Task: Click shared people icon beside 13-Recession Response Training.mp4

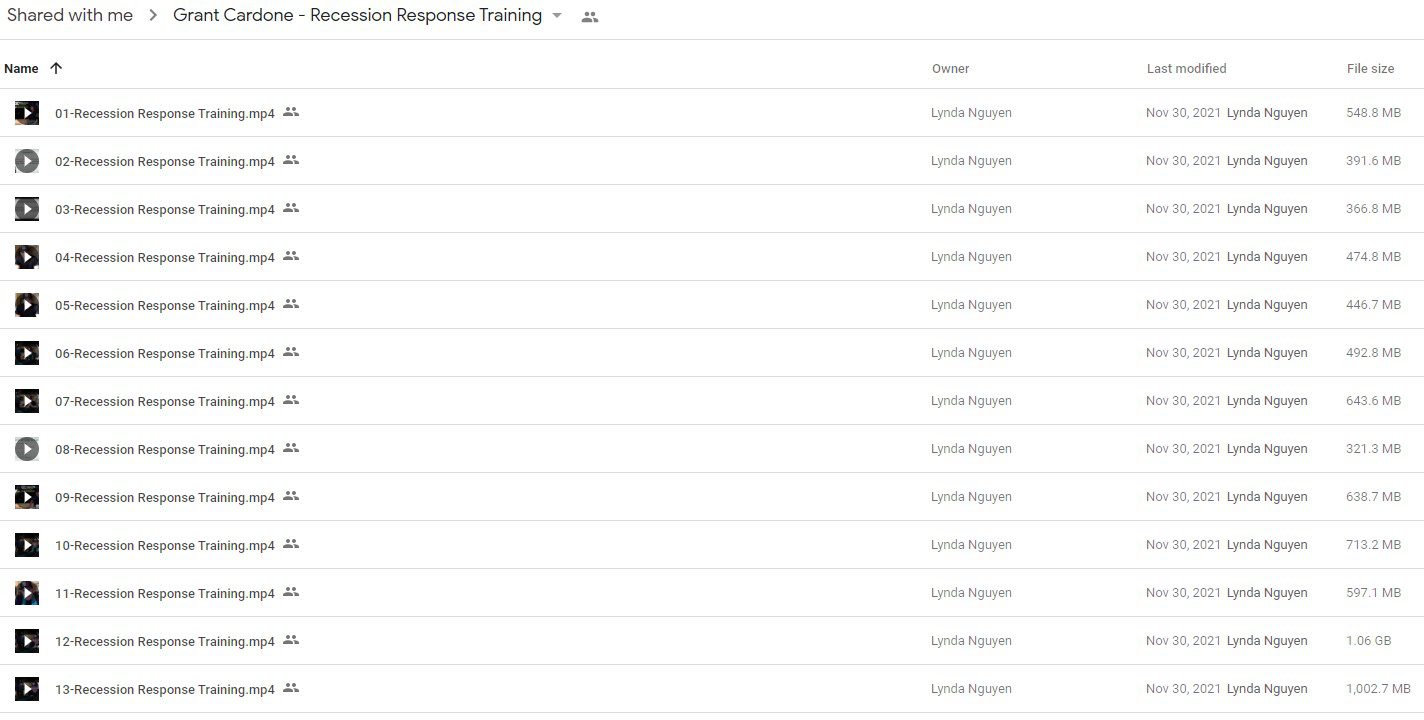Action: click(291, 688)
